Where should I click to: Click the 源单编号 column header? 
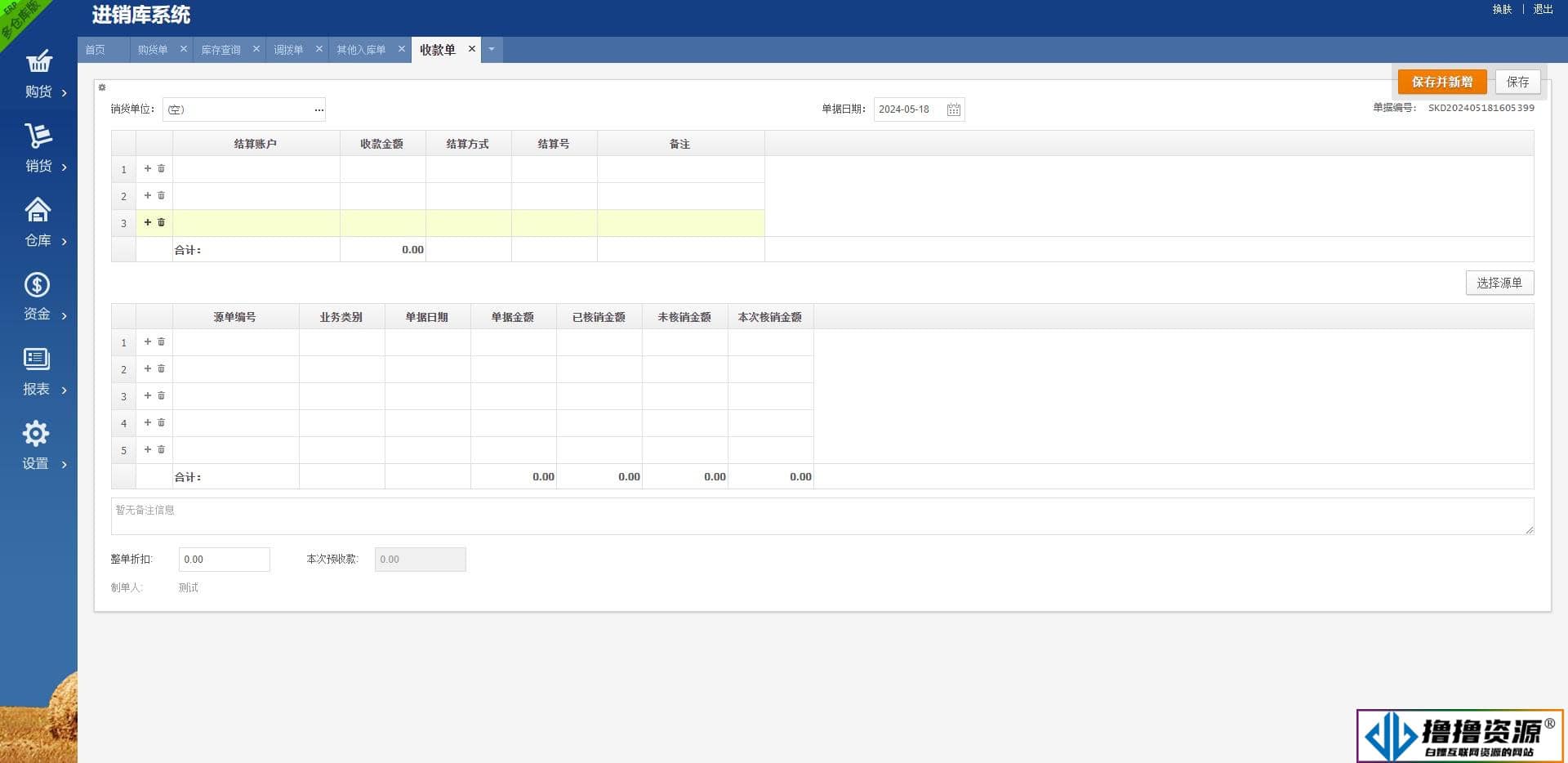236,317
